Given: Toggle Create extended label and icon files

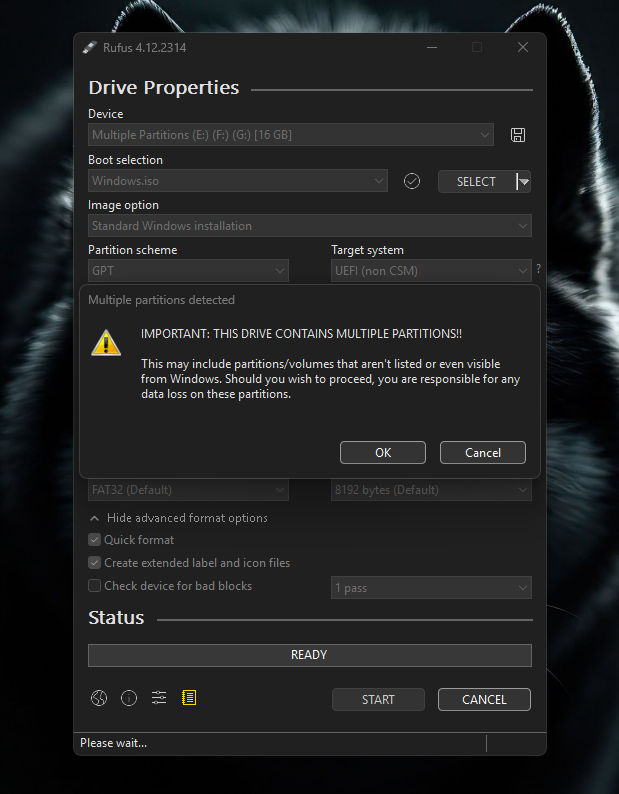Looking at the screenshot, I should click(94, 563).
